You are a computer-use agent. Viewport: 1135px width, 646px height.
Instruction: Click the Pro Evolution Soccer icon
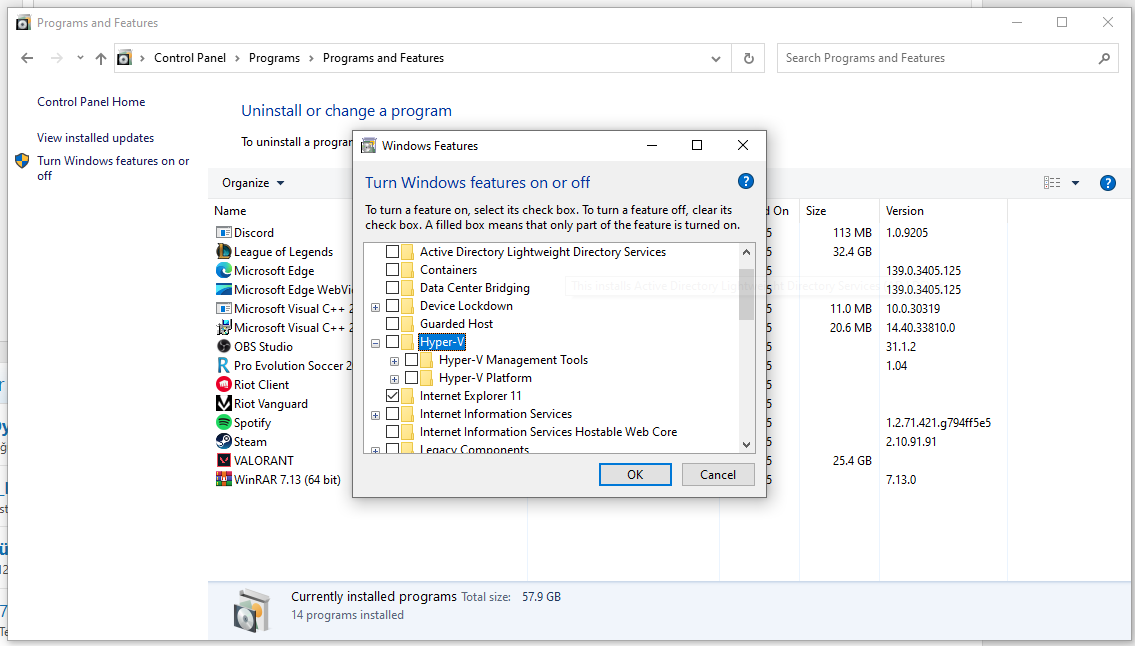(224, 365)
